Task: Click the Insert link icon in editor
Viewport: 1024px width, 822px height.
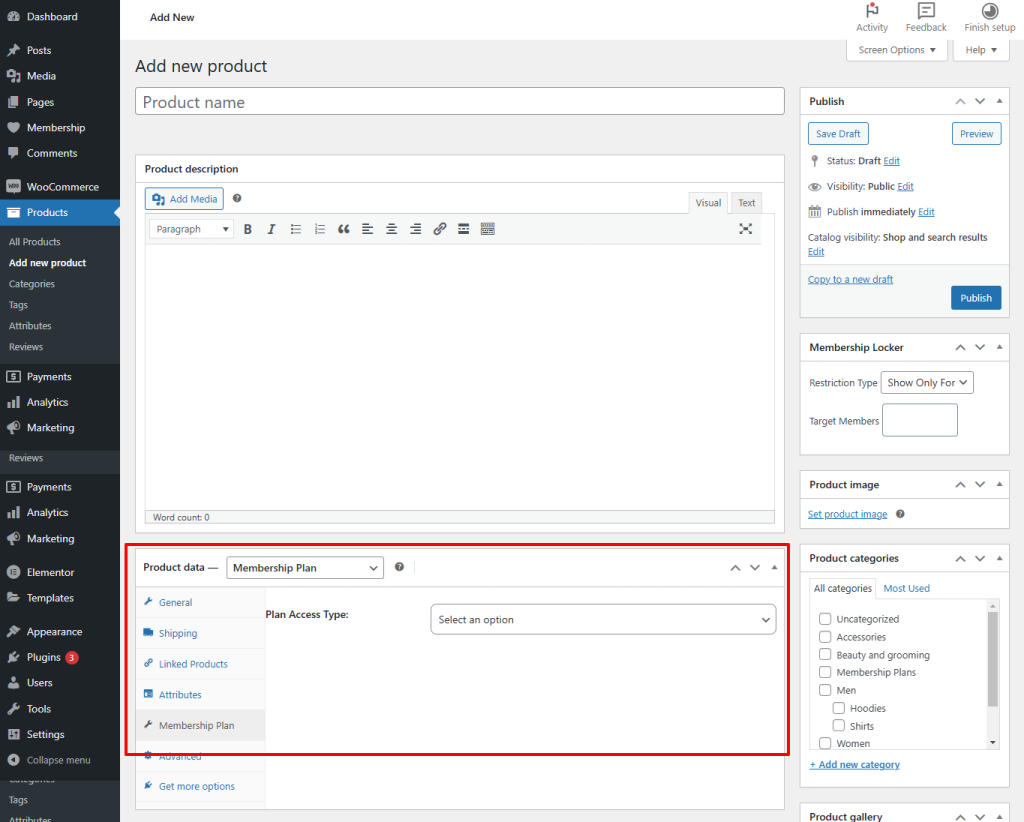Action: point(439,229)
